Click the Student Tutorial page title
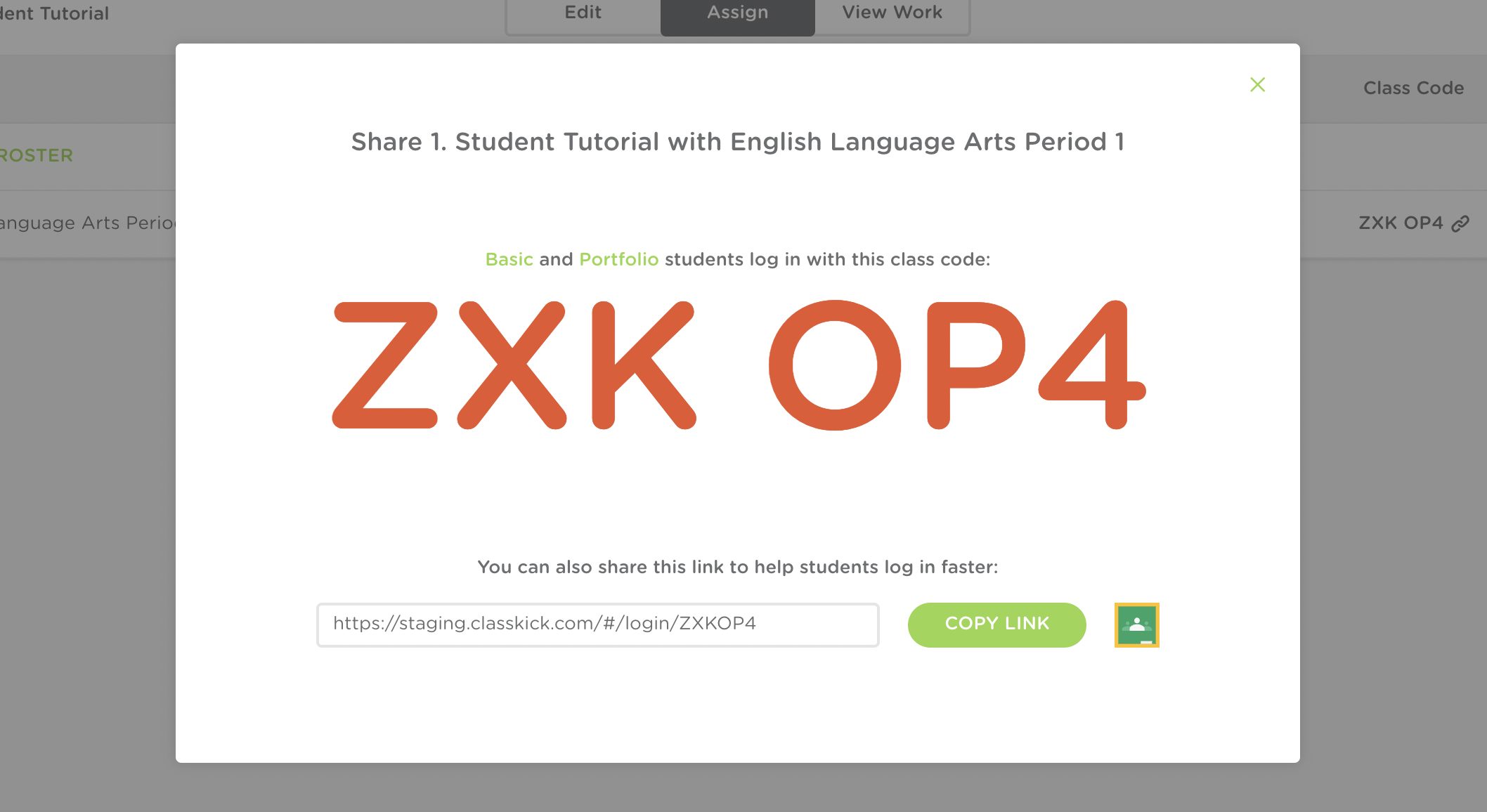This screenshot has height=812, width=1487. click(55, 13)
